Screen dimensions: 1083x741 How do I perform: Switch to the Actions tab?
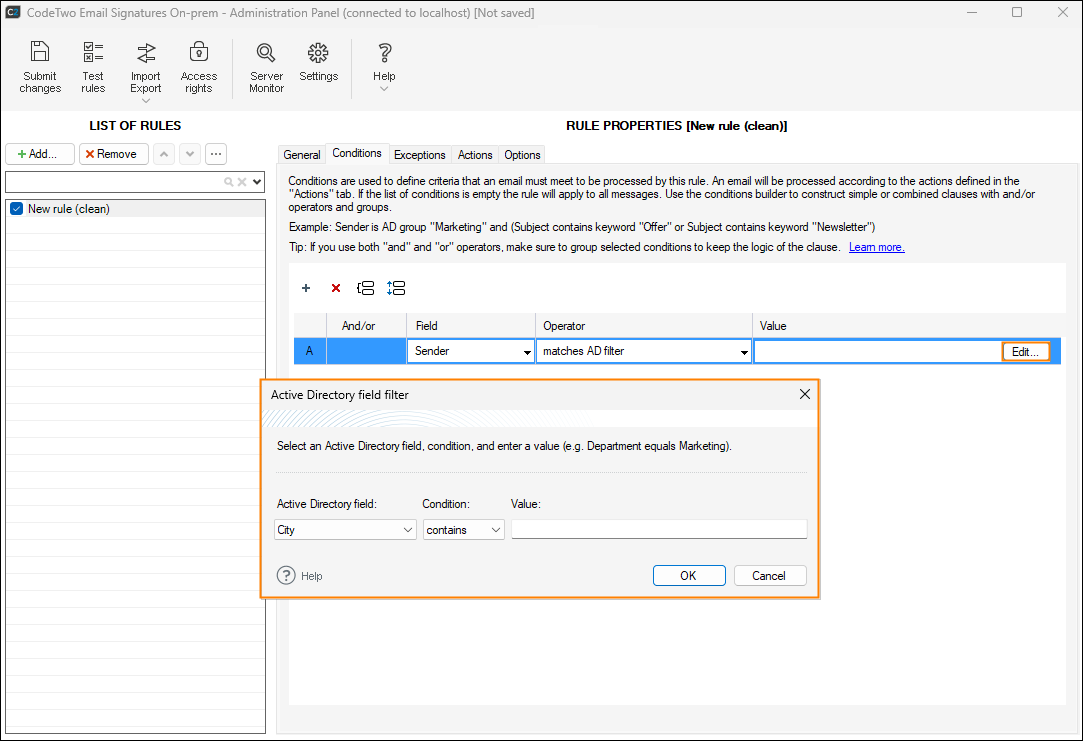point(475,155)
